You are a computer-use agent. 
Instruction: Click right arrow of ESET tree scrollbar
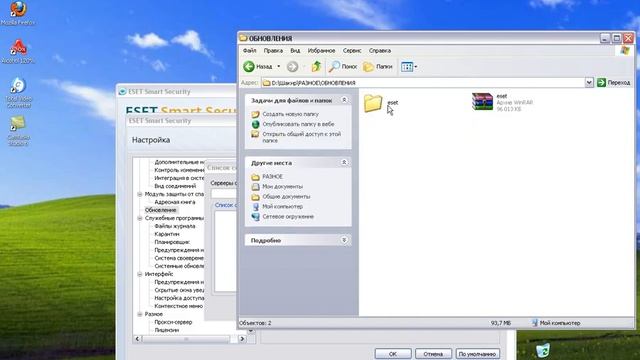[242, 339]
